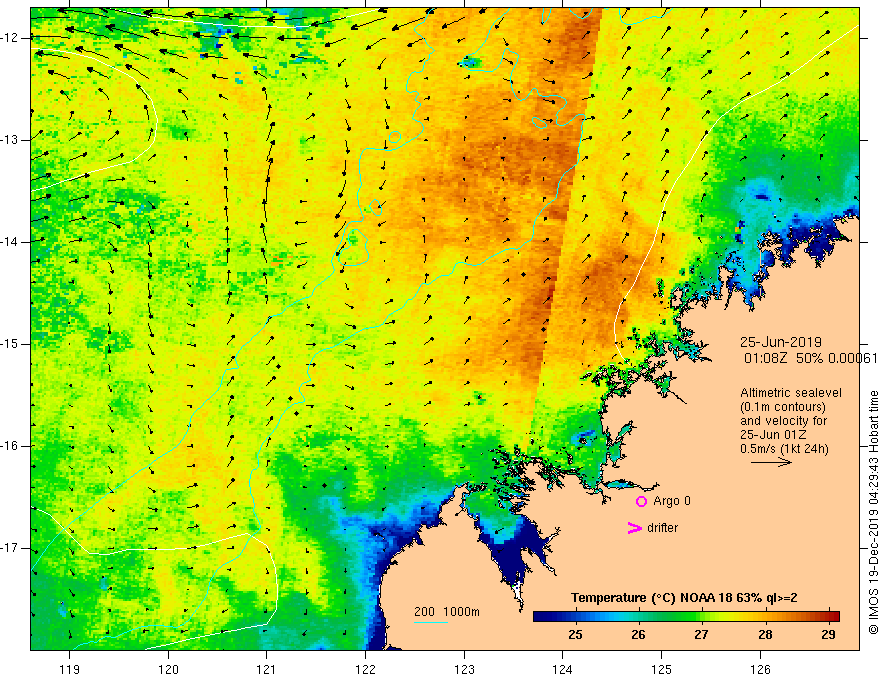Click the colorbar tick label '25'
This screenshot has width=880, height=680.
pyautogui.click(x=575, y=635)
